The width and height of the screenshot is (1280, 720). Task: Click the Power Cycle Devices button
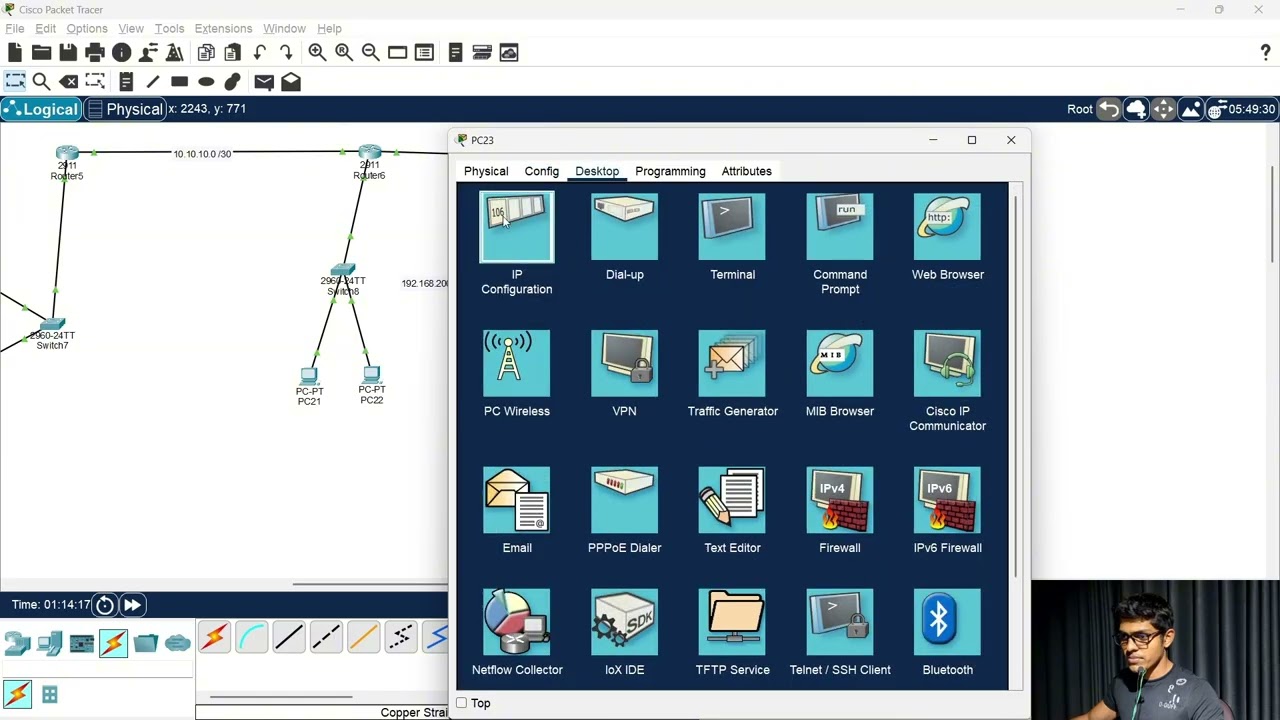105,604
